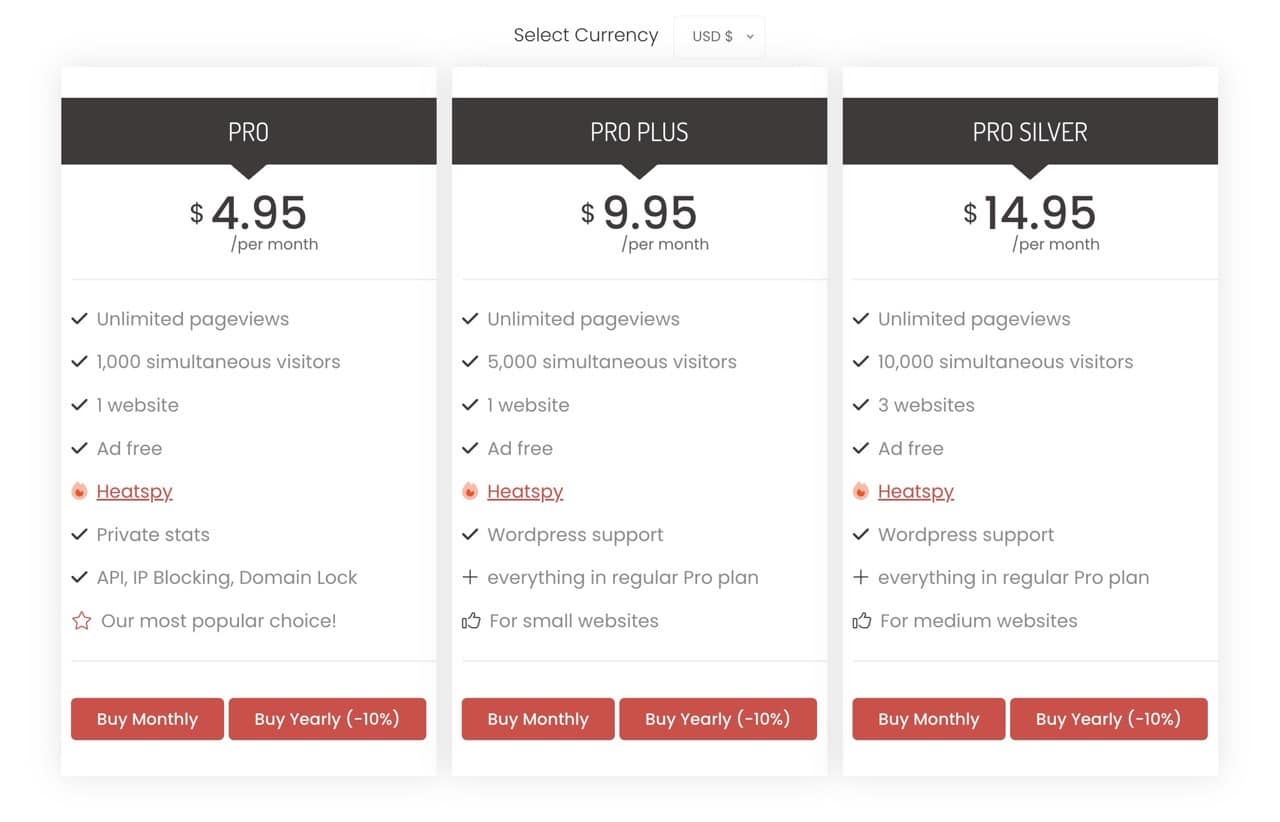Click the Heatspy flame icon in Pro plan
Image resolution: width=1280 pixels, height=822 pixels.
[x=80, y=491]
